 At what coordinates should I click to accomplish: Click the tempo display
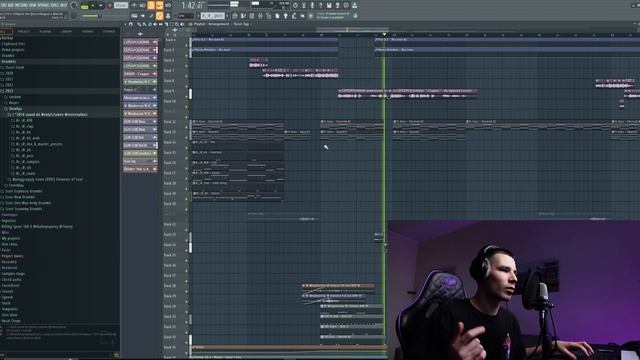(121, 5)
